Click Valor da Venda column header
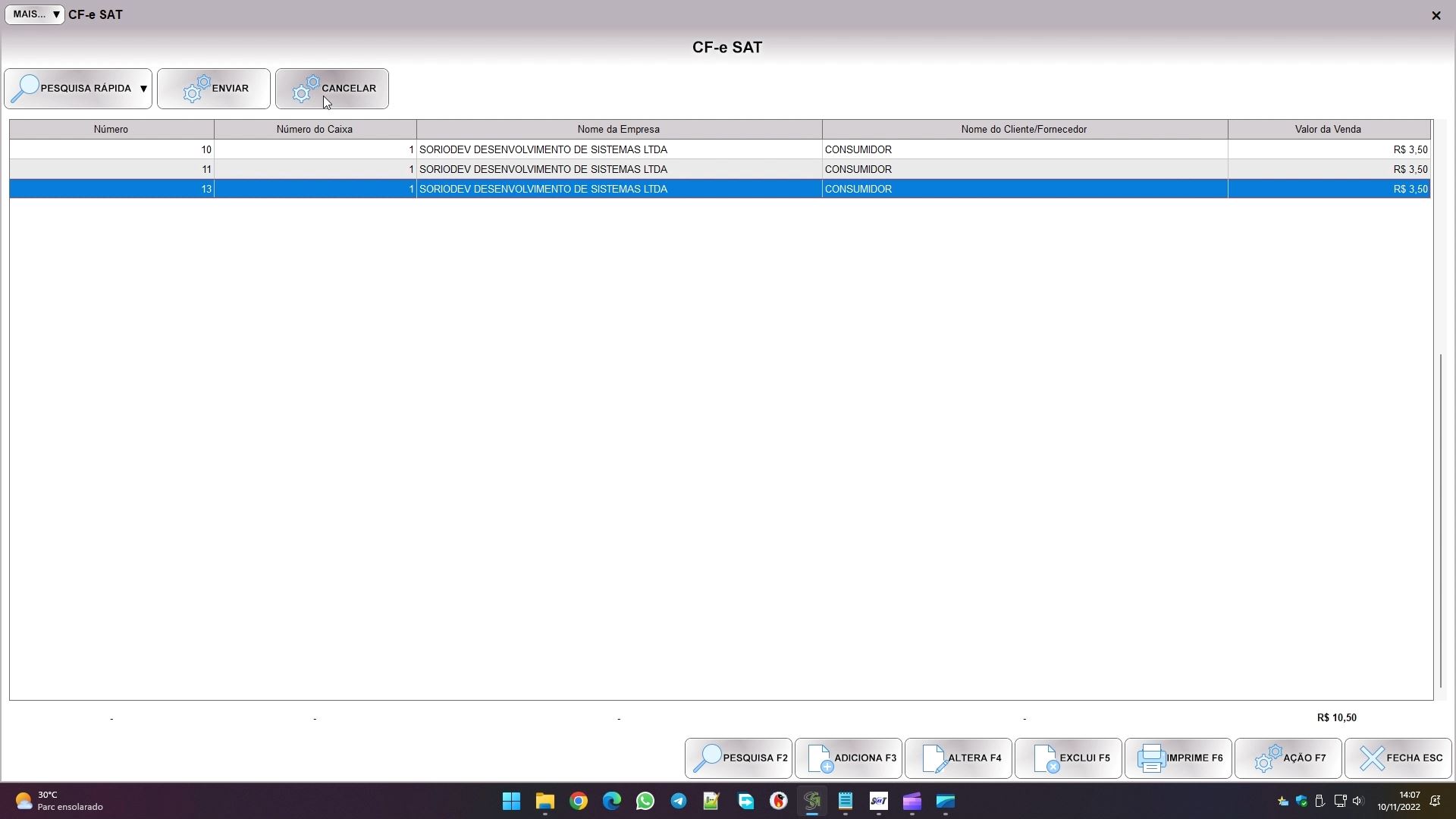 pos(1327,130)
